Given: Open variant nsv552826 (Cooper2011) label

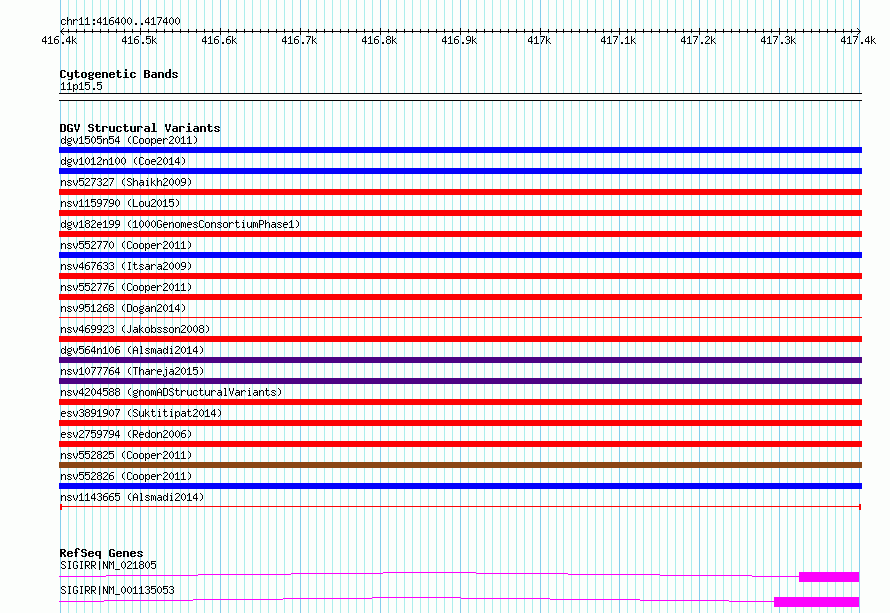Looking at the screenshot, I should click(126, 476).
